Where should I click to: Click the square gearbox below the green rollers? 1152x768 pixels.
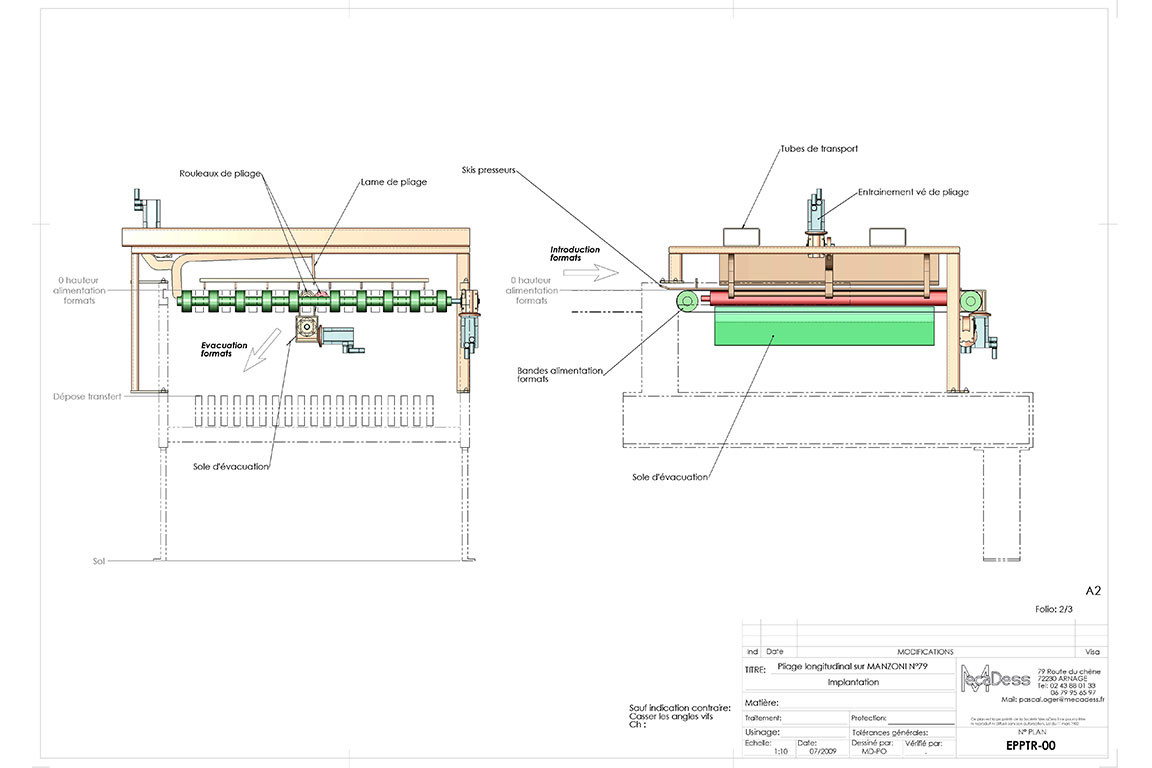point(304,332)
